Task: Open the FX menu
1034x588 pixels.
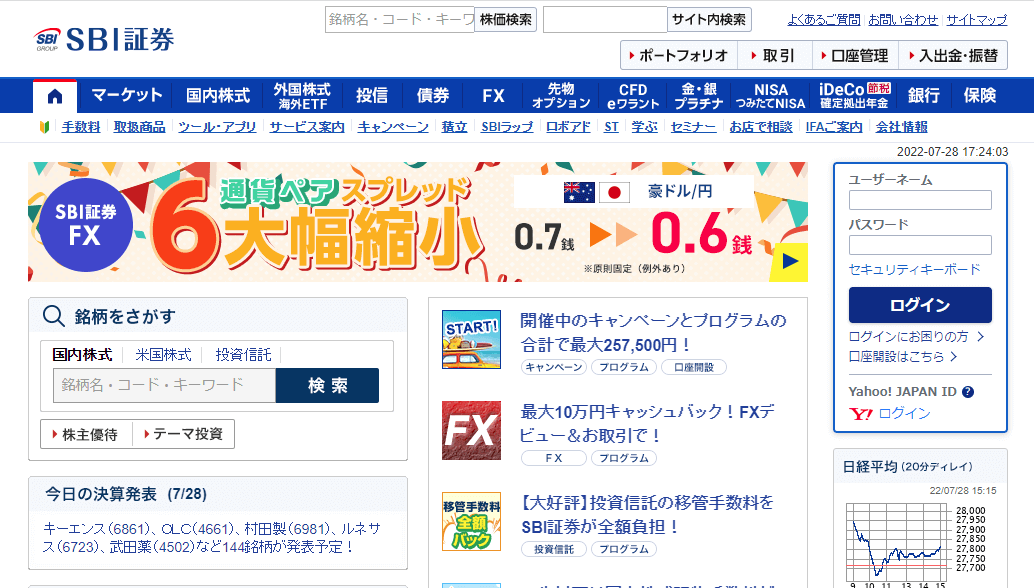Action: [x=493, y=96]
